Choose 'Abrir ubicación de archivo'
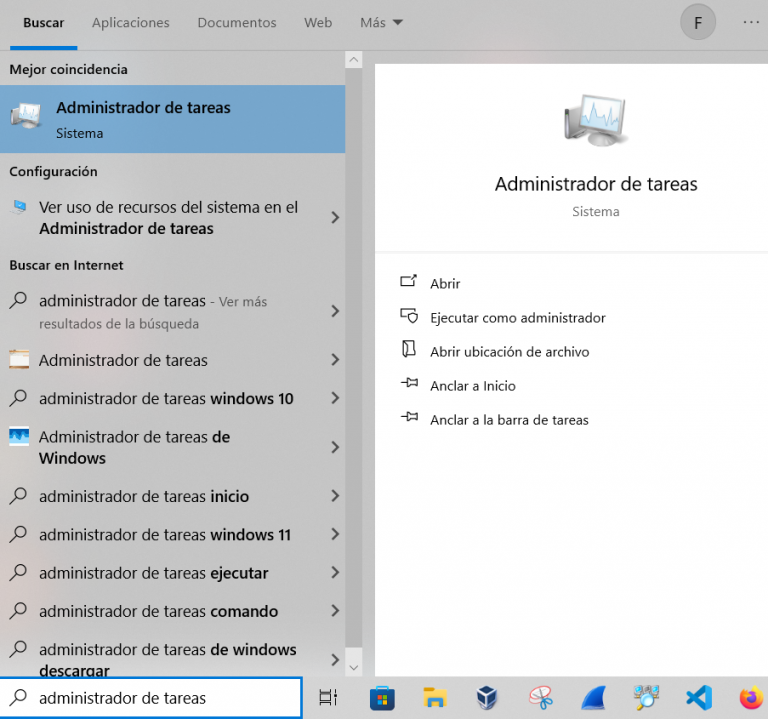768x719 pixels. coord(509,352)
